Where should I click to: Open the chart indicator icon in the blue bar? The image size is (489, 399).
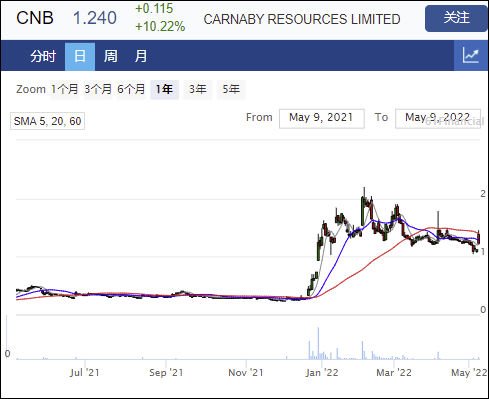click(471, 55)
